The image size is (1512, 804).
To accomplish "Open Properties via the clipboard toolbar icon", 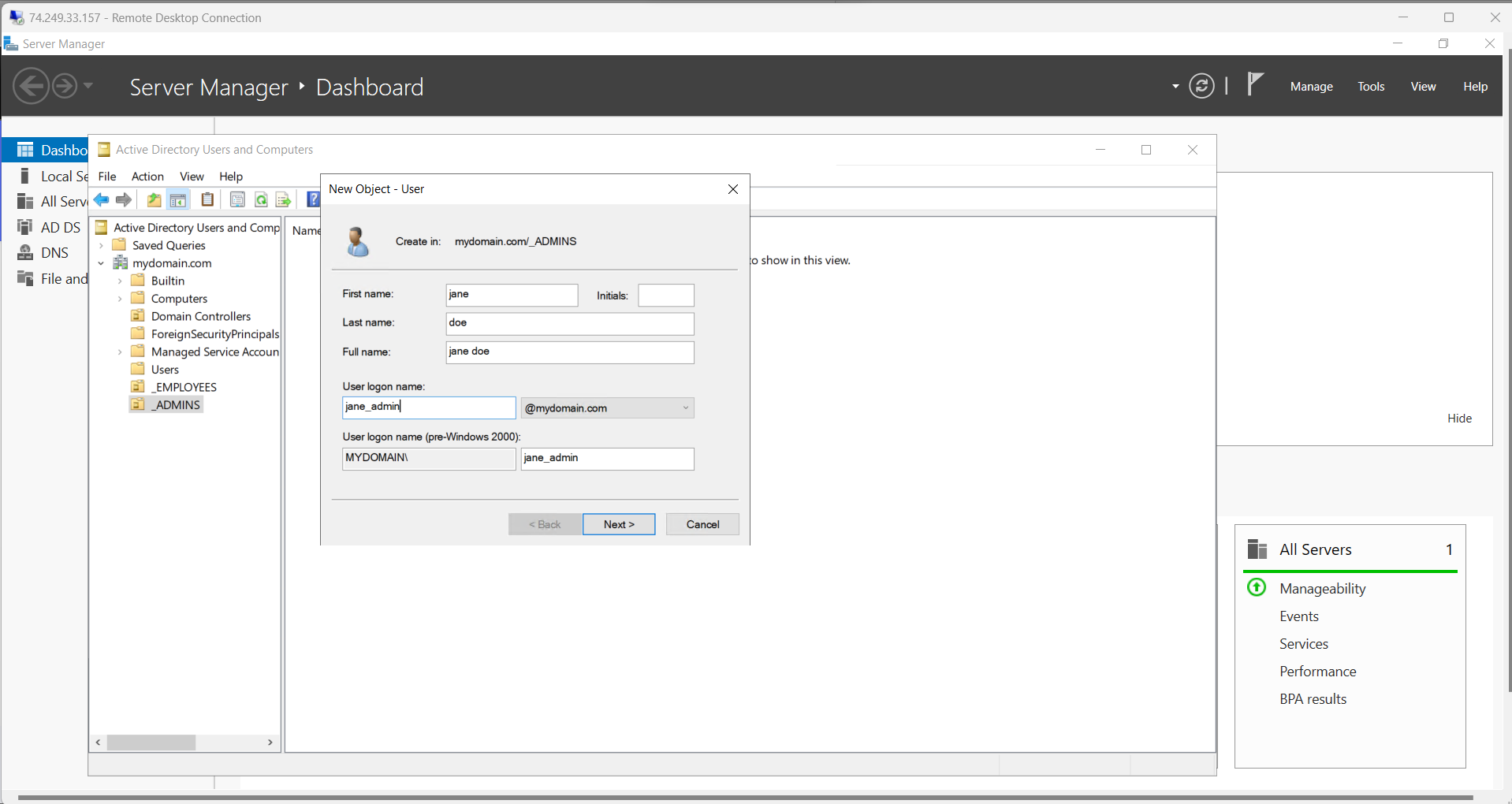I will 207,199.
